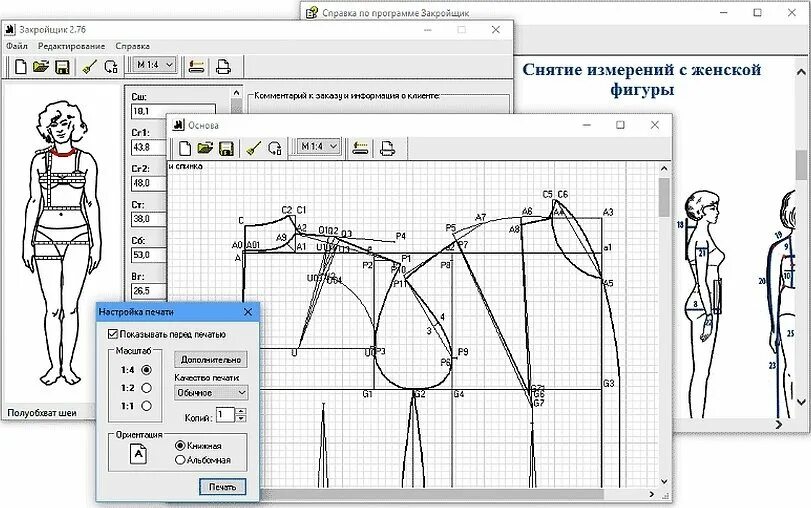Click right arrow of Основа horizontal scrollbar
The width and height of the screenshot is (811, 508).
pyautogui.click(x=652, y=495)
